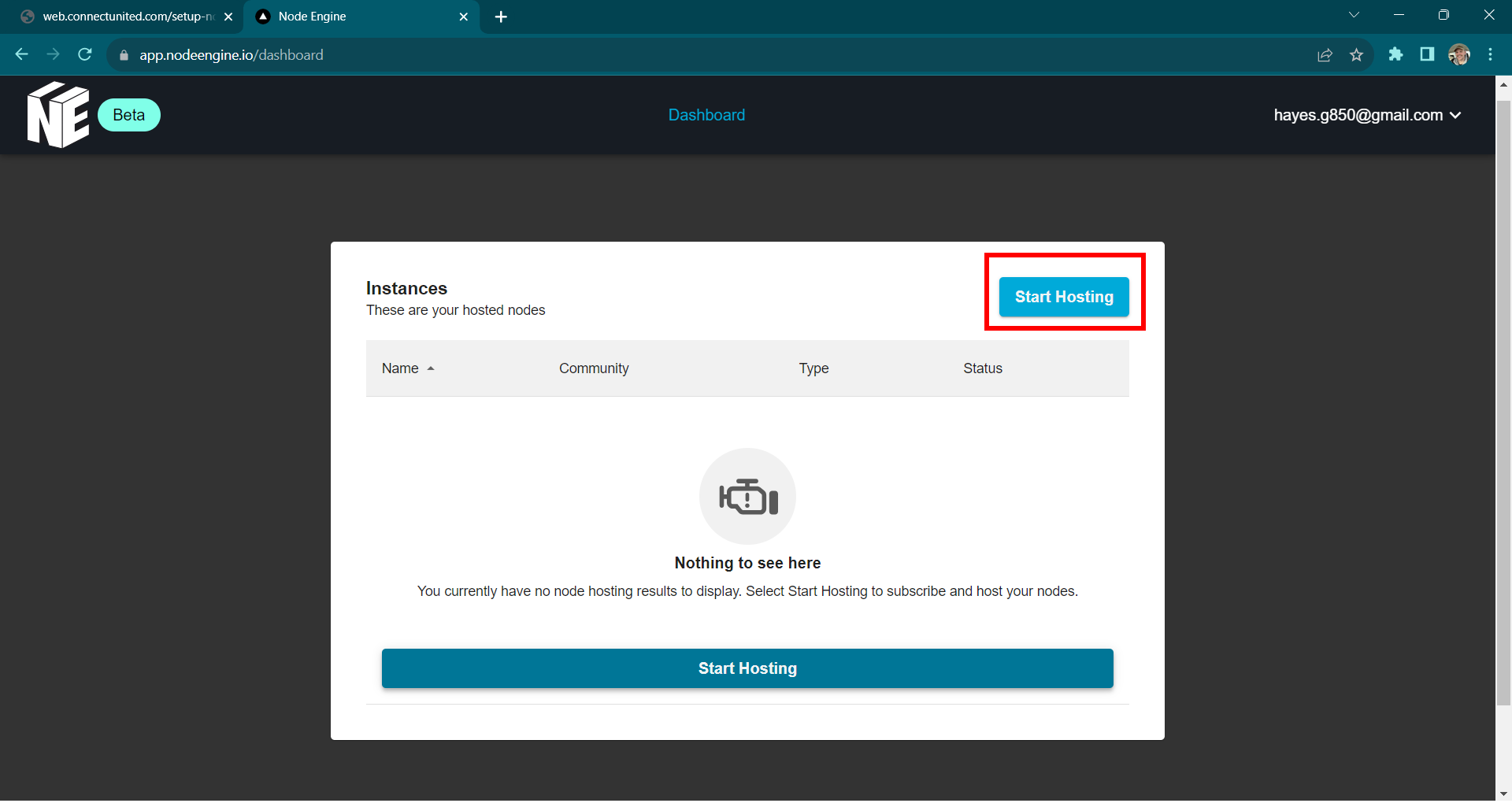Close the web.connectunited.com tab
This screenshot has height=803, width=1512.
(x=228, y=17)
